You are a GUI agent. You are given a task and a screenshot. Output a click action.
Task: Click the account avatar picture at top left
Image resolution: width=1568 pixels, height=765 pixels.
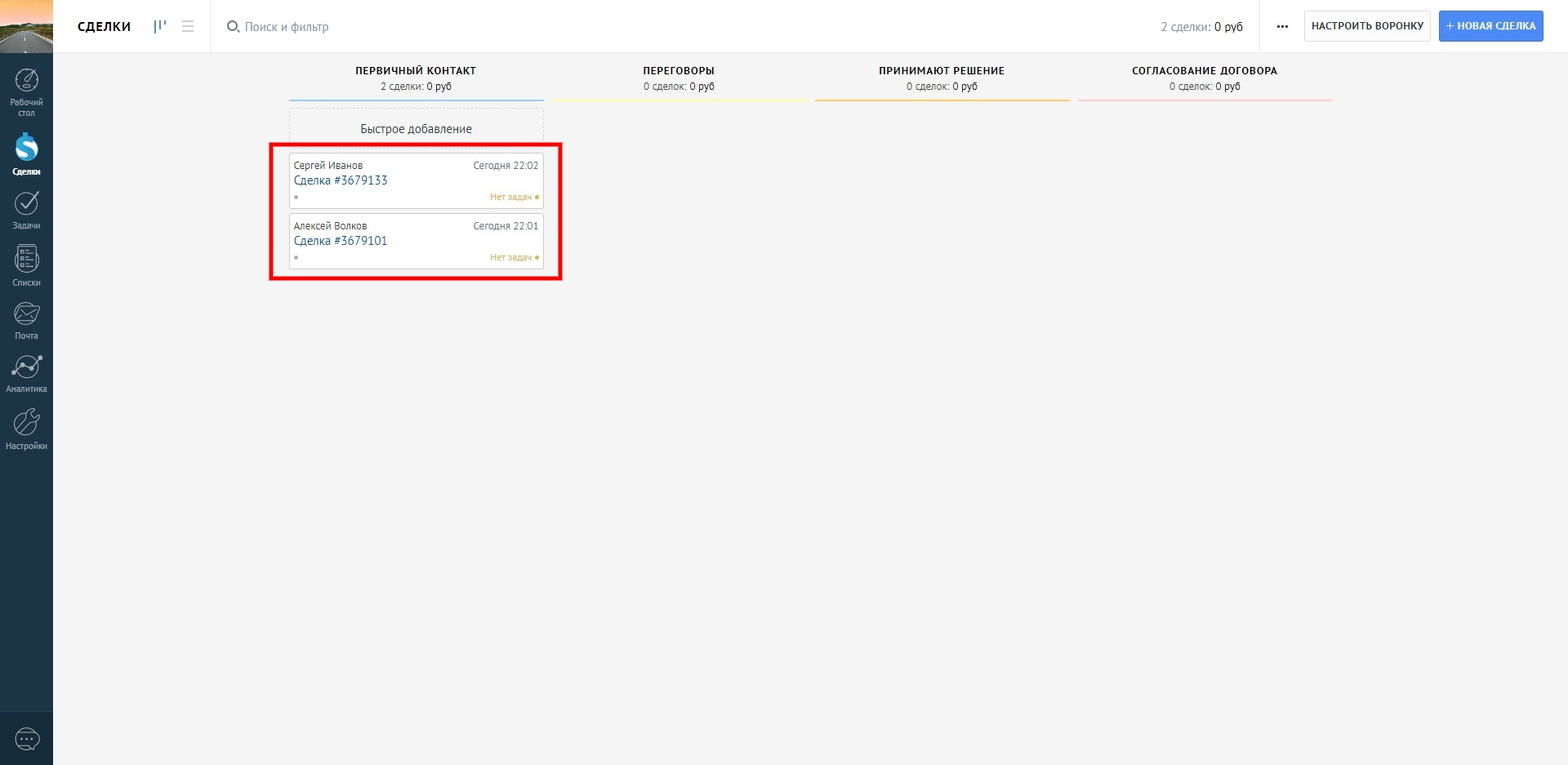[x=26, y=26]
